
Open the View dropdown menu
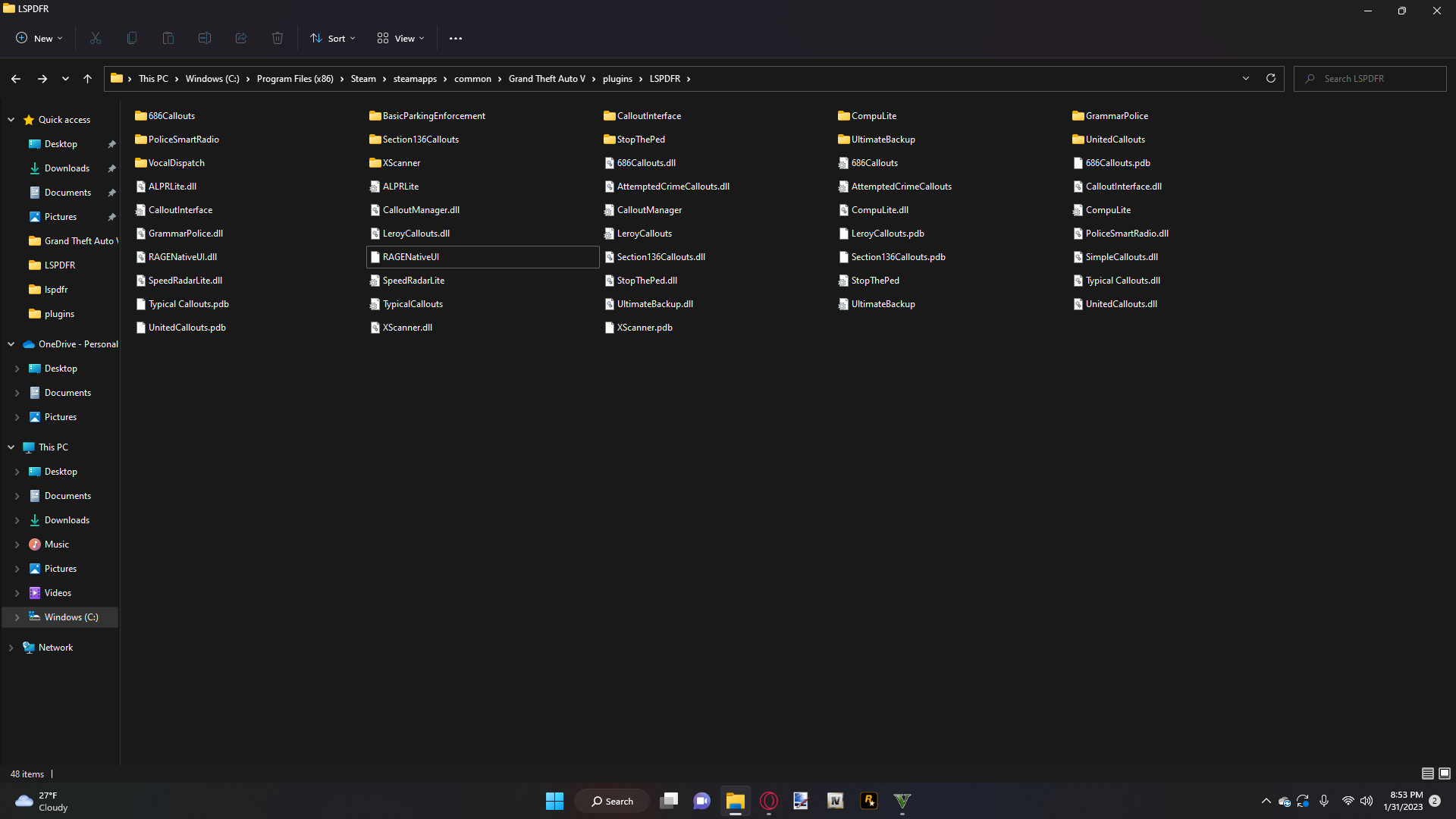[x=400, y=38]
